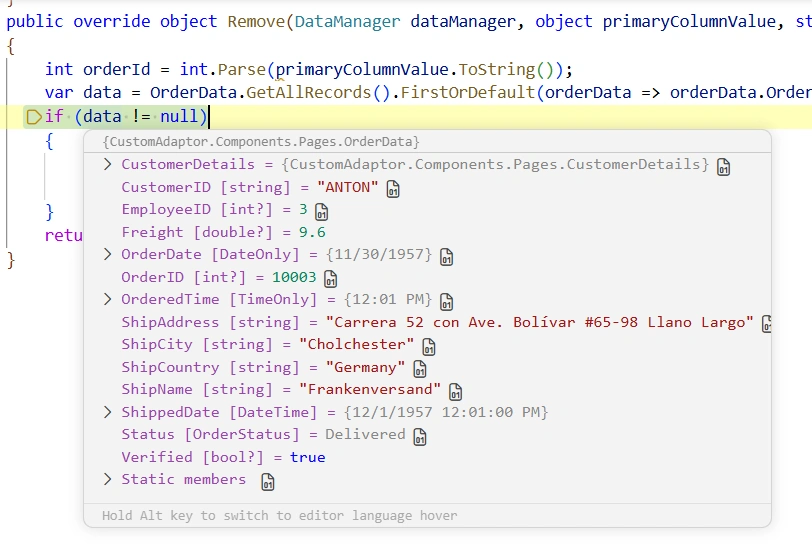812x550 pixels.
Task: Click data view icon beside EmployeeID value 3
Action: 322,212
